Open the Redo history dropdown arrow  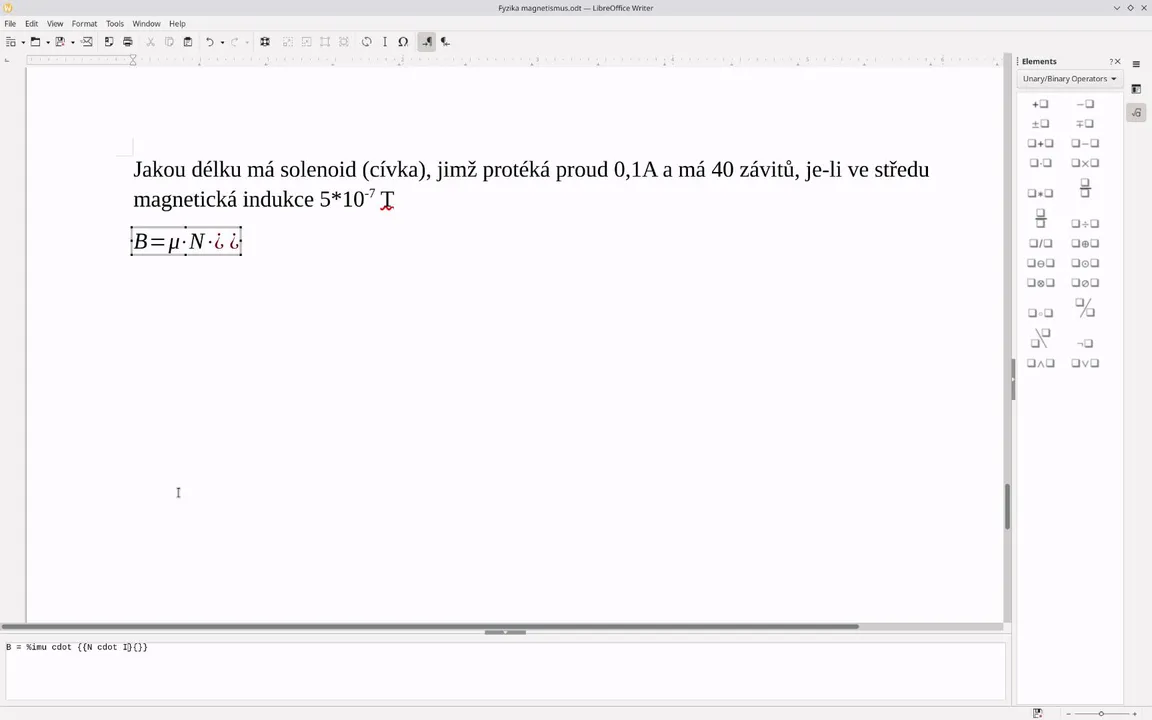click(247, 43)
